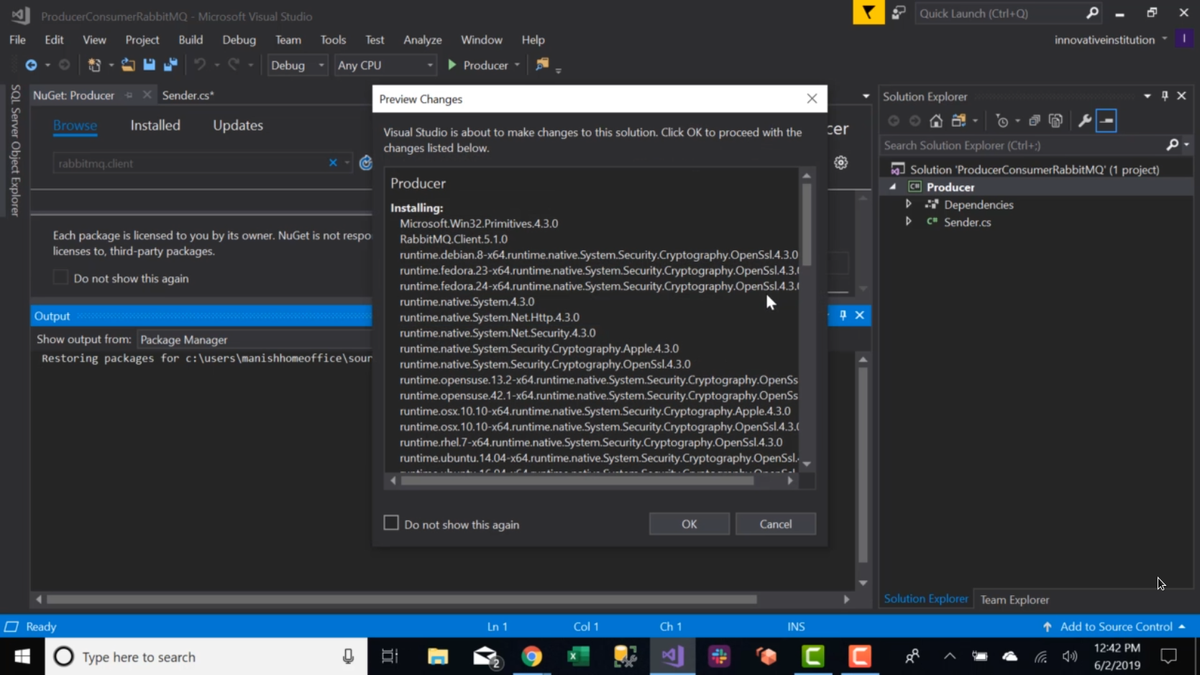Select RabbitMQ.Client.5.1.0 in installing list

pyautogui.click(x=453, y=239)
